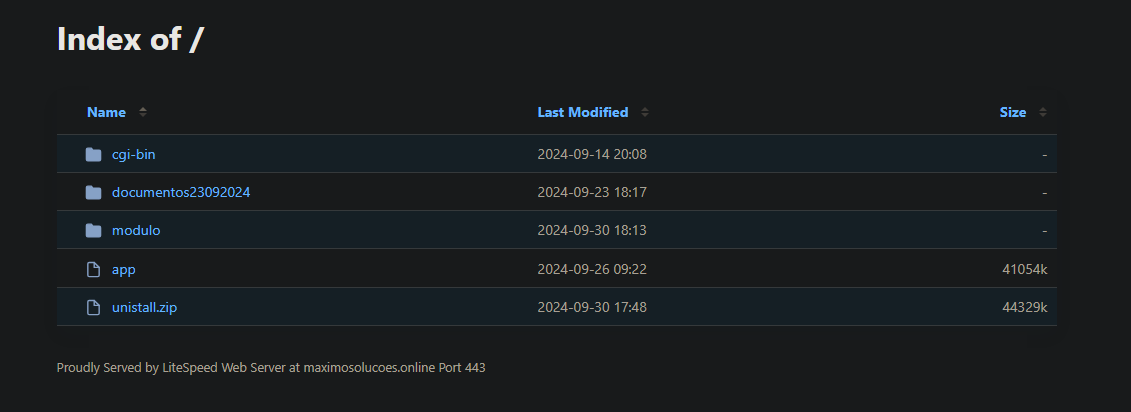Sort listing by Last Modified header
Screen dimensions: 1131x412
(582, 112)
